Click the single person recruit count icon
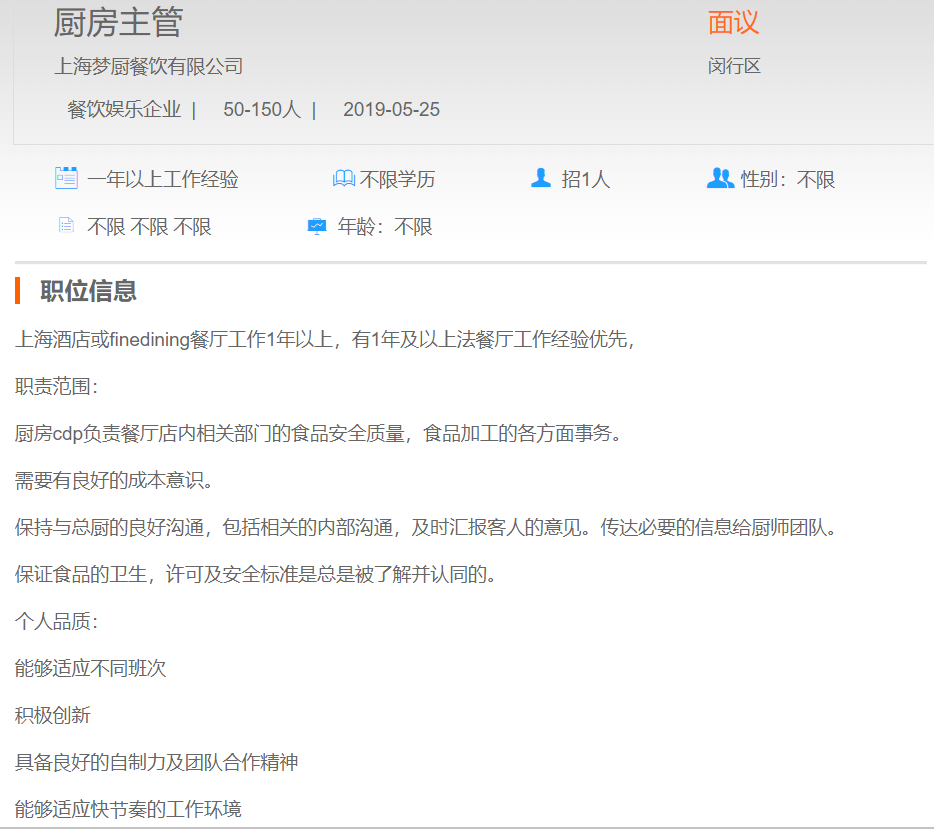Image resolution: width=934 pixels, height=830 pixels. pos(541,179)
